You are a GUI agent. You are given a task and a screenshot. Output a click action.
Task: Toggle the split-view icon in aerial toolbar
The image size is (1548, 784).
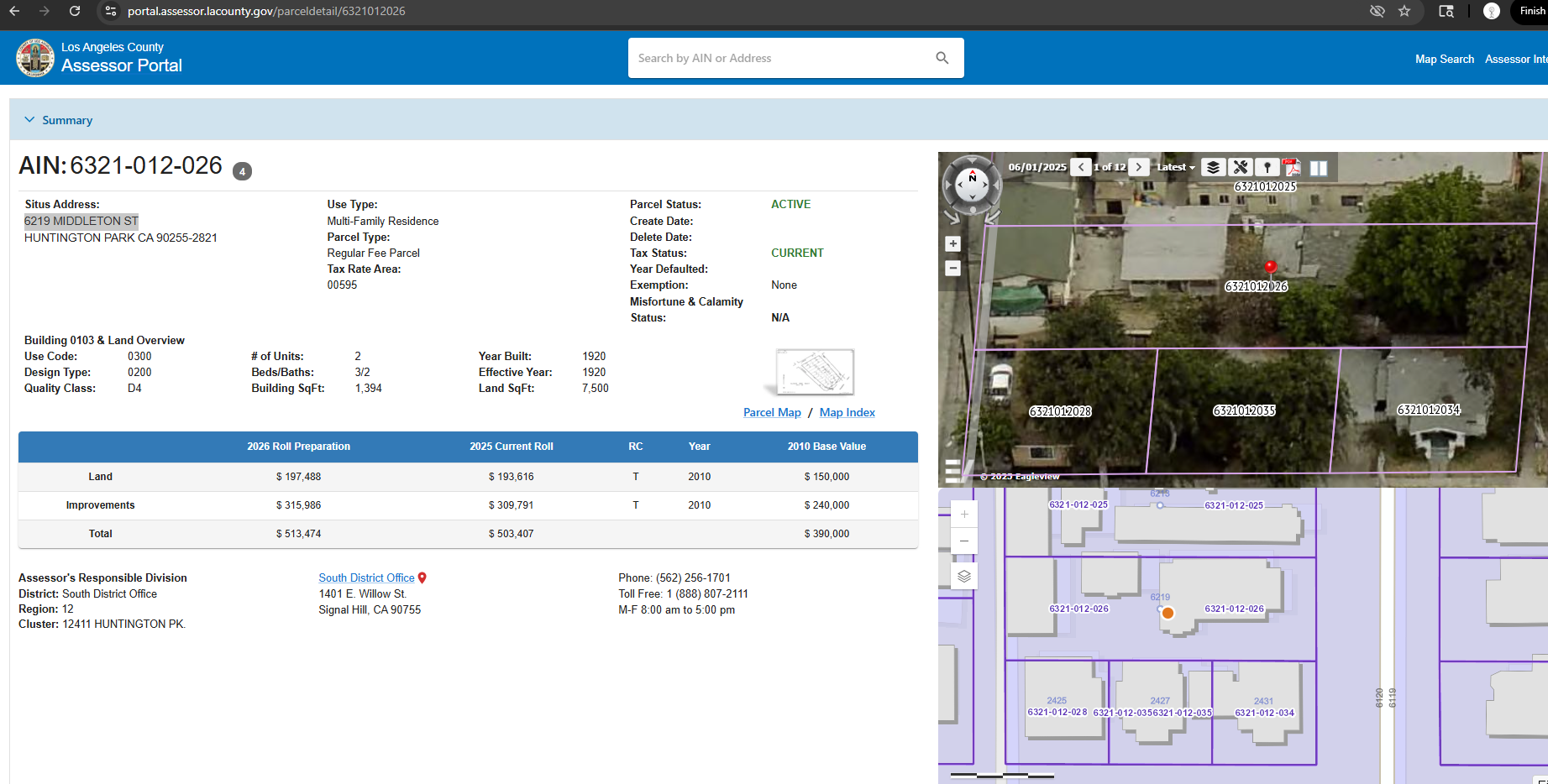1319,168
